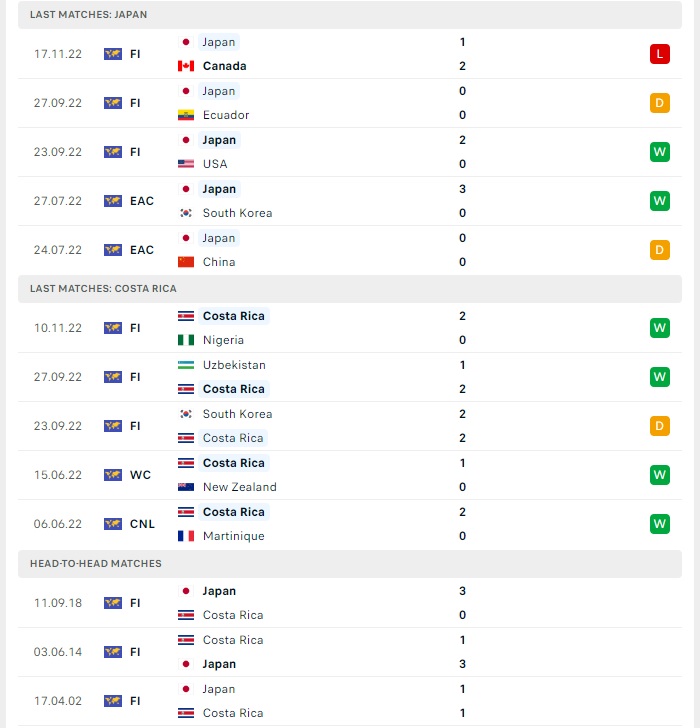Image resolution: width=700 pixels, height=728 pixels.
Task: Click the China flag icon
Action: (x=186, y=262)
